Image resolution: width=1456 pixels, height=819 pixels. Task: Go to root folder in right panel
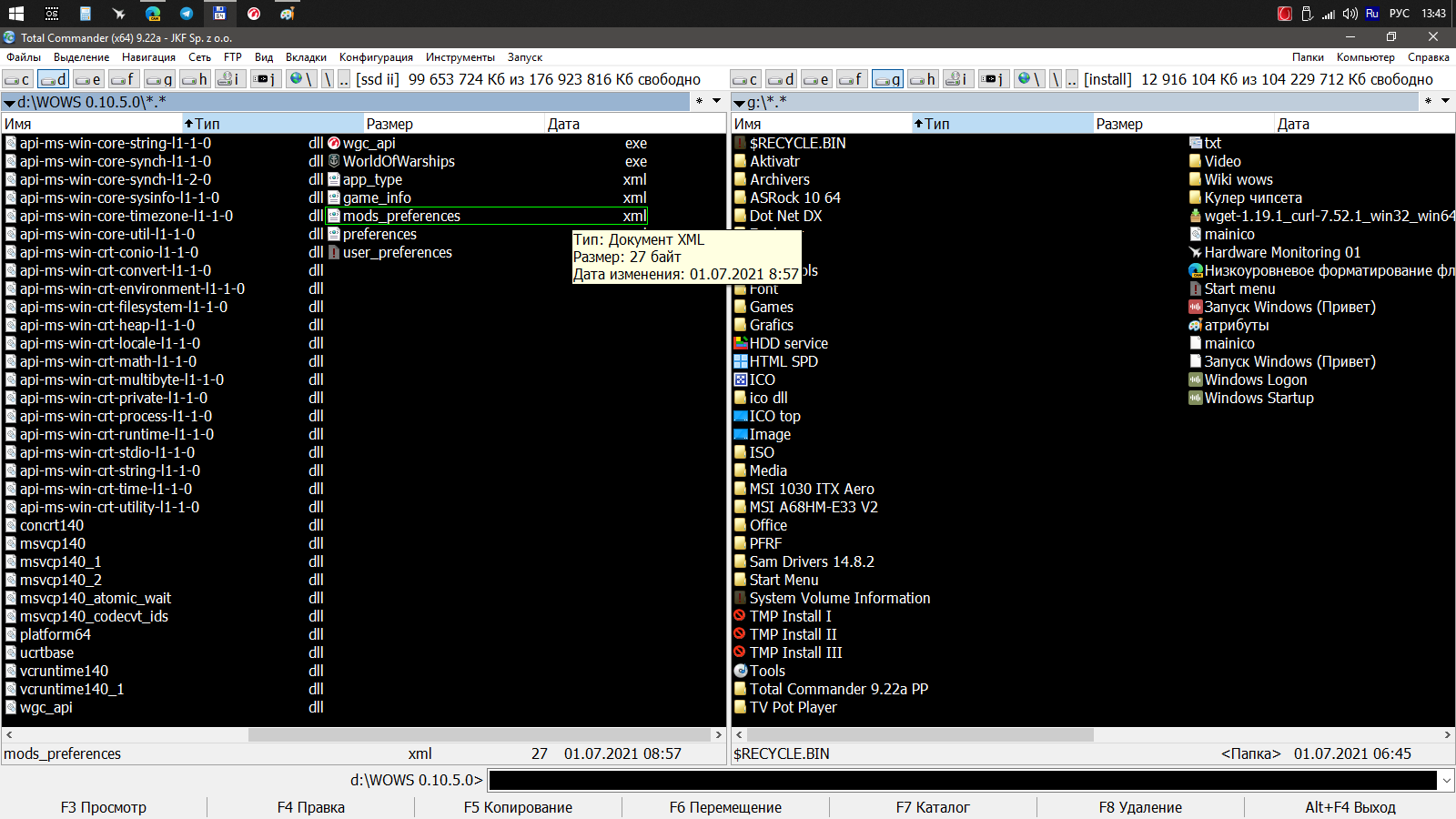pos(1056,79)
